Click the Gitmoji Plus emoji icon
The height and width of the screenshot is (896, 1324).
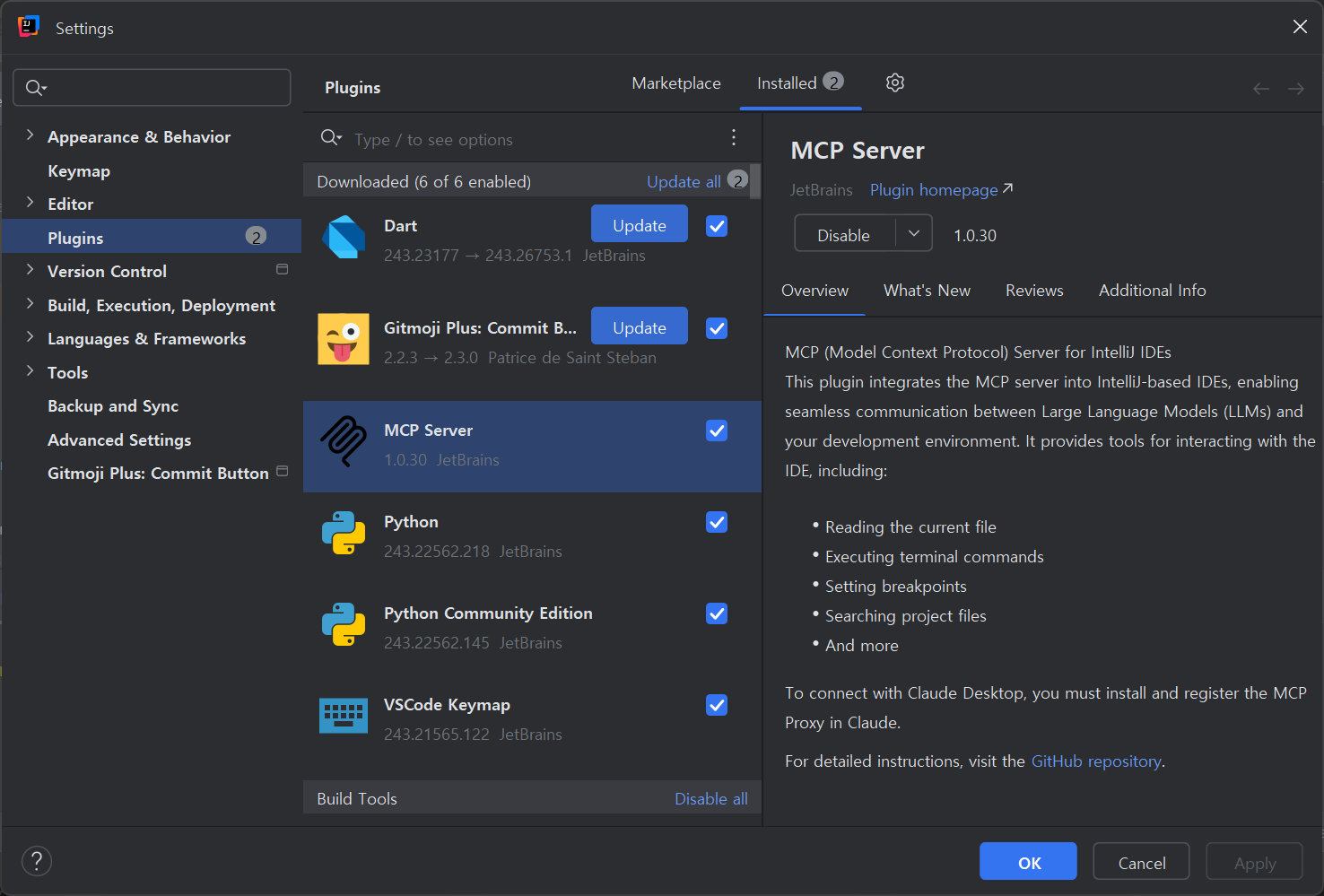pyautogui.click(x=344, y=339)
